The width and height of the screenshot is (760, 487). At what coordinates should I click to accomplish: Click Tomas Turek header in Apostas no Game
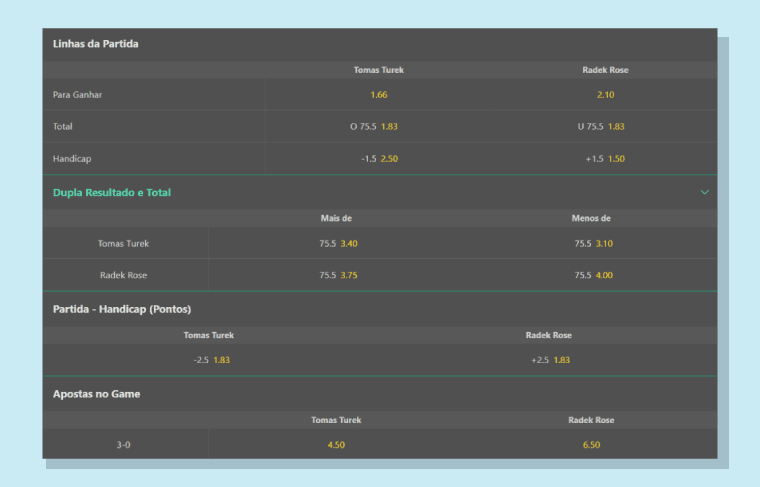pos(336,420)
